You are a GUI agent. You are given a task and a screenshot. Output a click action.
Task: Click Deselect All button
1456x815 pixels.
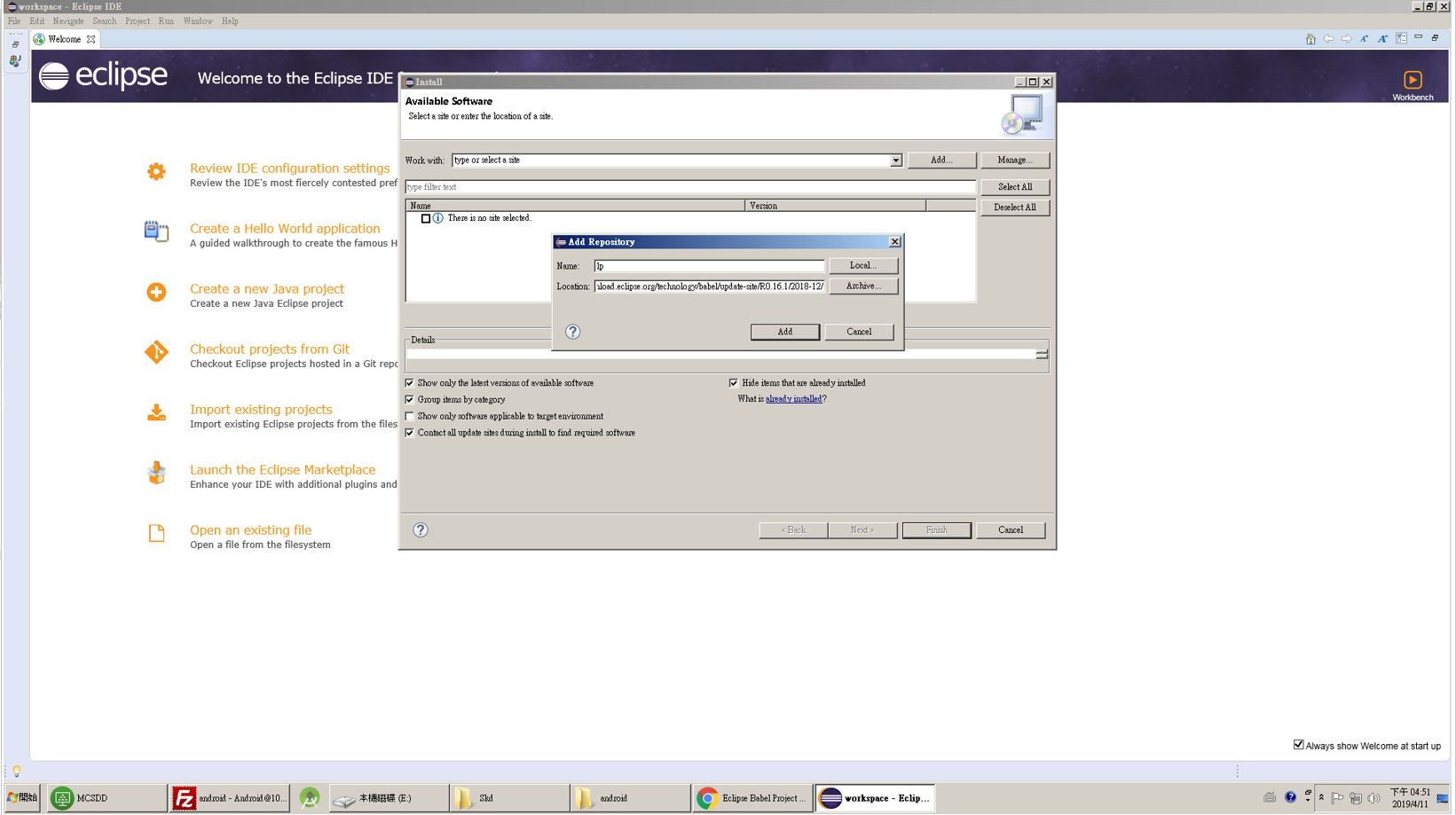point(1015,208)
